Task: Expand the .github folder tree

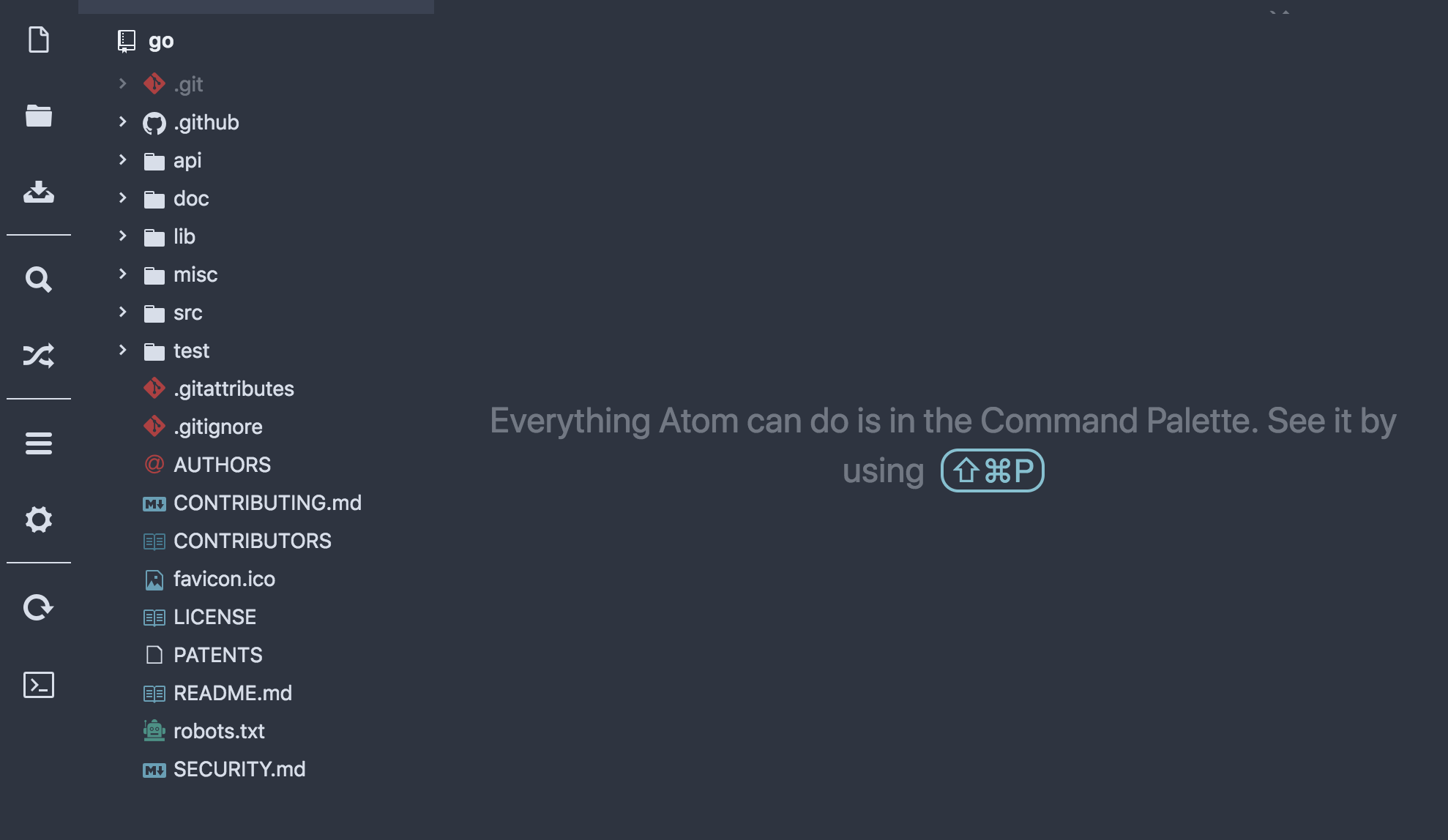Action: [122, 121]
